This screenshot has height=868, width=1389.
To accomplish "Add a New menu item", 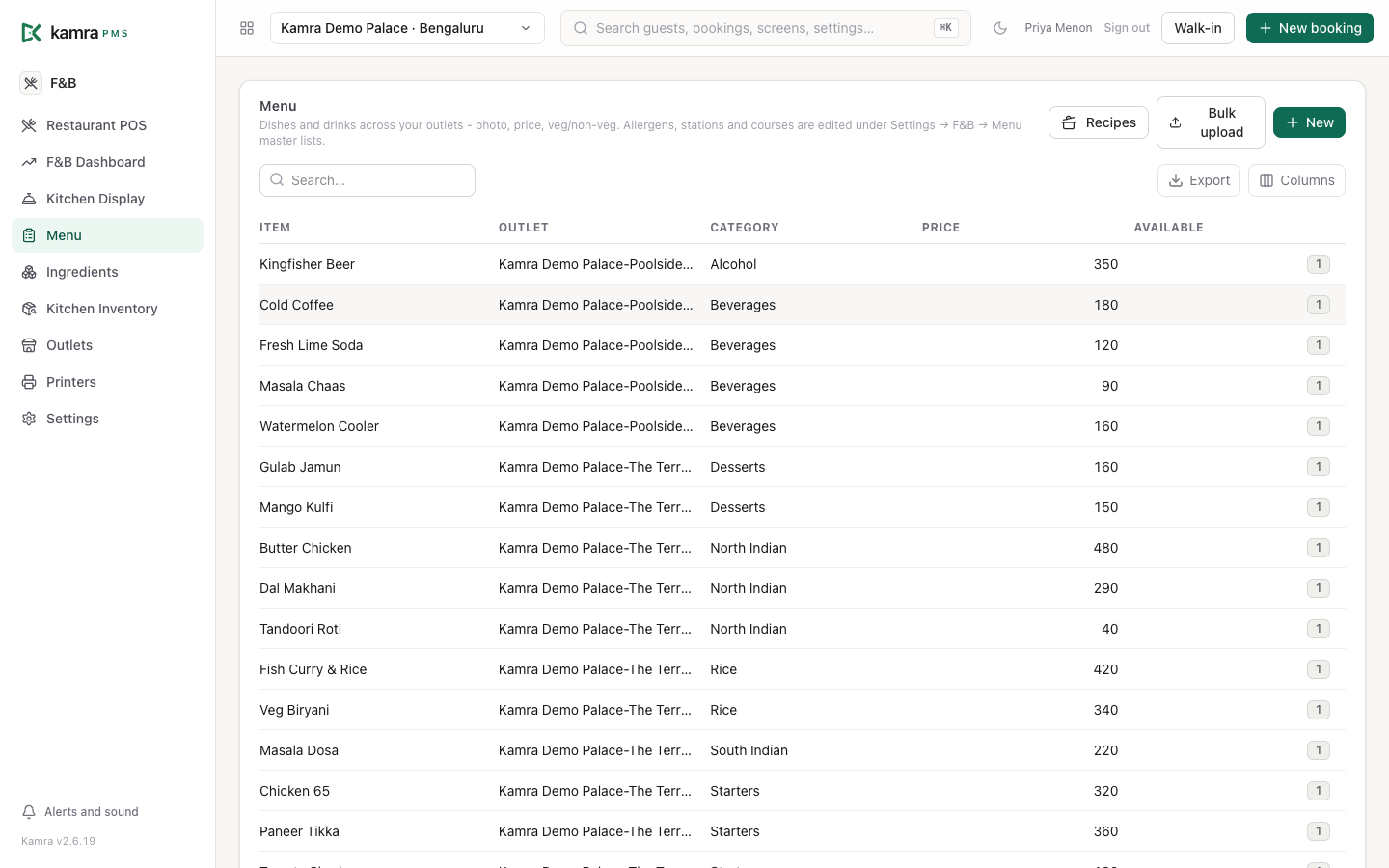I will [1309, 122].
